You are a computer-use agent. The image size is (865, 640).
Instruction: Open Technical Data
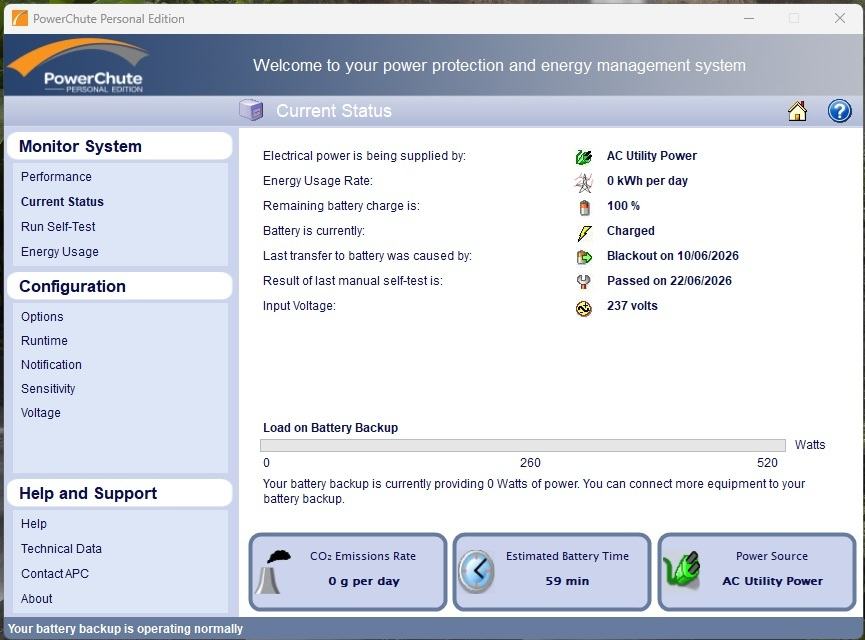[61, 548]
